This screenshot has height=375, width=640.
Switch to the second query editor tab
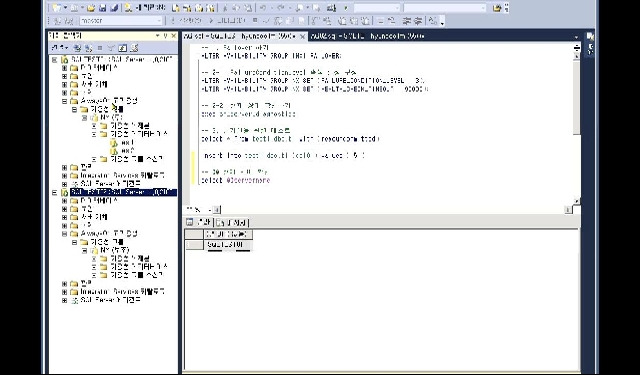[x=367, y=36]
